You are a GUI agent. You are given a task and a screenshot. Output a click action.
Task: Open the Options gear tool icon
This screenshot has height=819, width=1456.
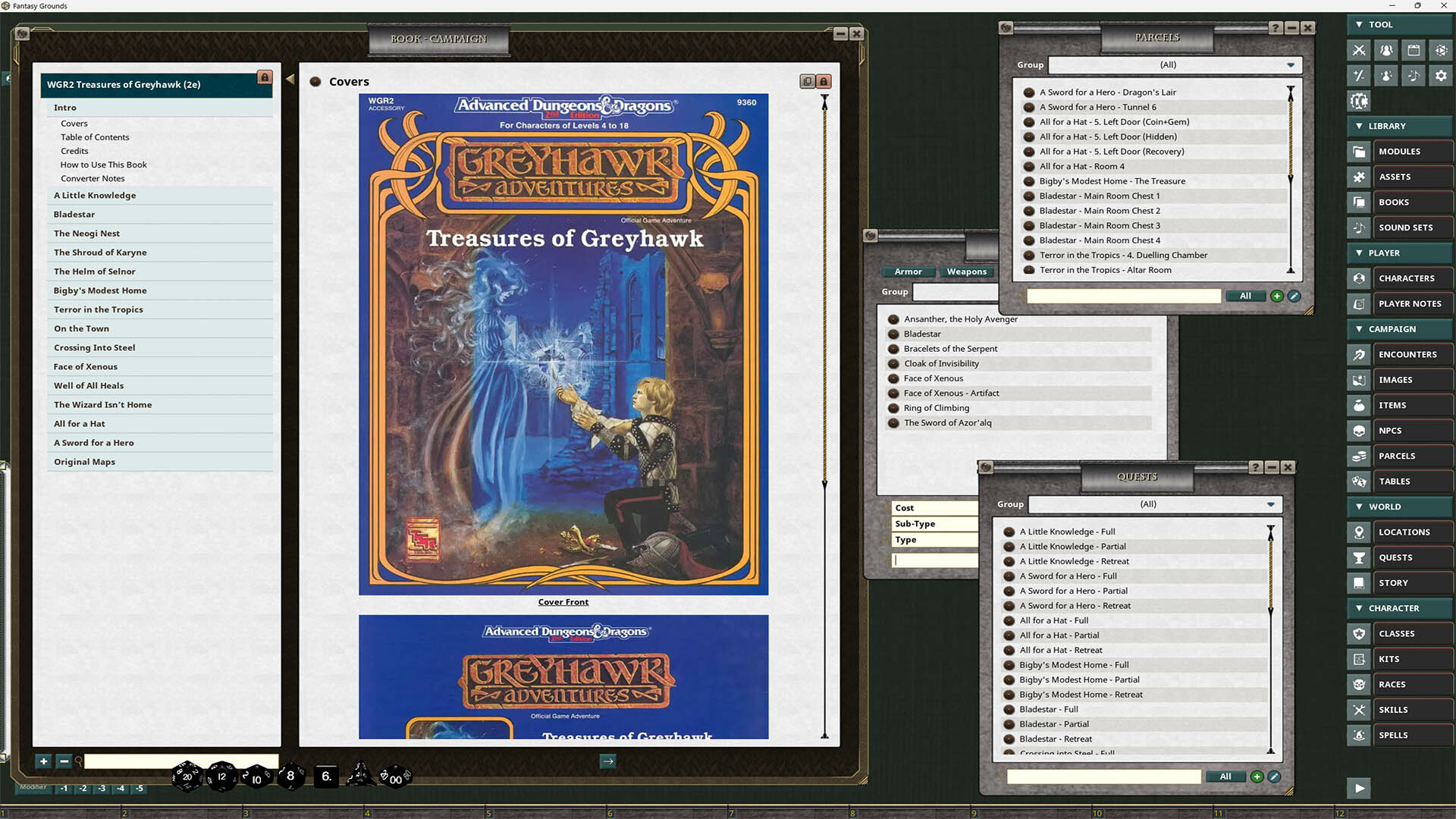pos(1441,76)
